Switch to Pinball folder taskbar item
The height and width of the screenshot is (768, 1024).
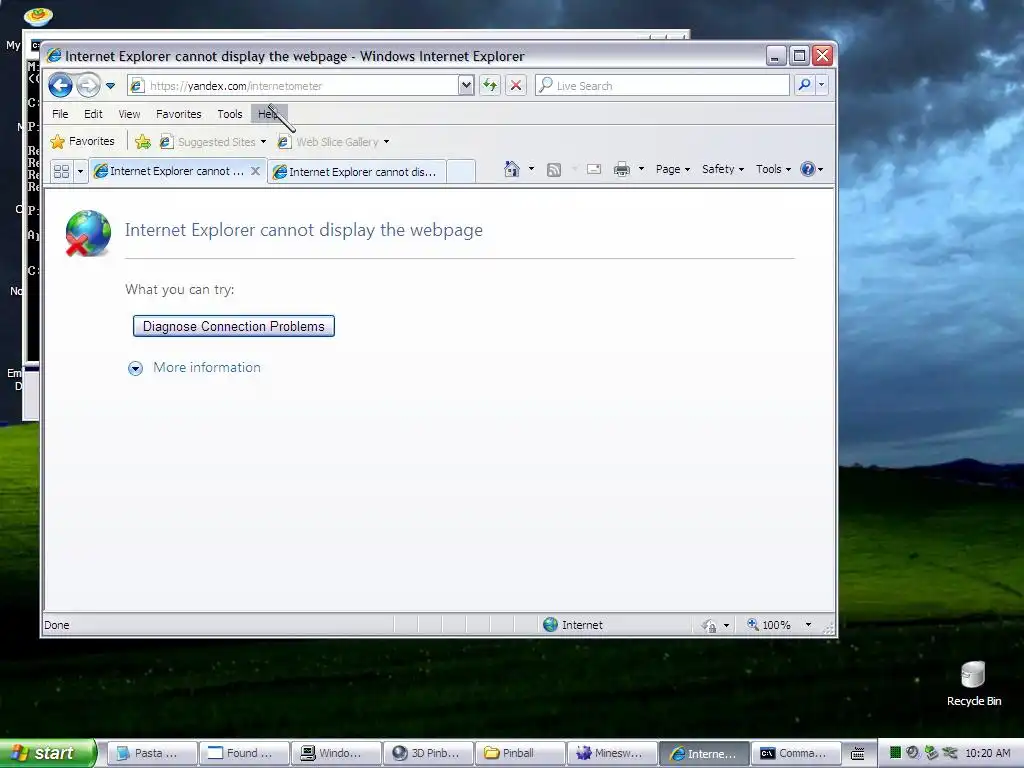[x=520, y=753]
